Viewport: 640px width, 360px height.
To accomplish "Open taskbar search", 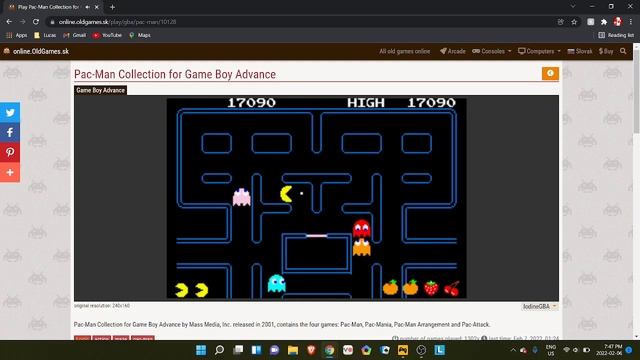I will (x=219, y=350).
